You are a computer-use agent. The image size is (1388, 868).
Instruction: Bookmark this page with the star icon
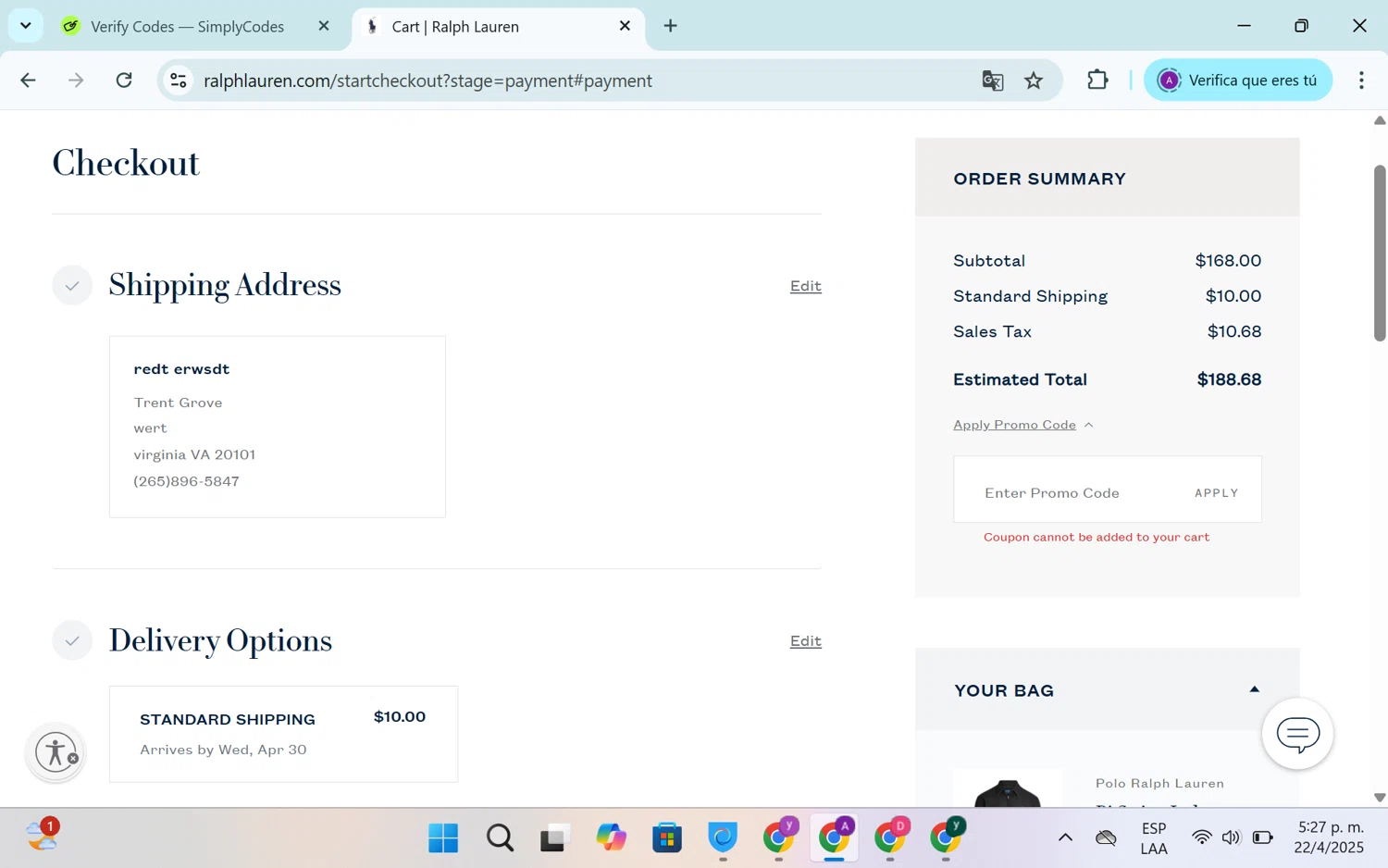click(1034, 81)
